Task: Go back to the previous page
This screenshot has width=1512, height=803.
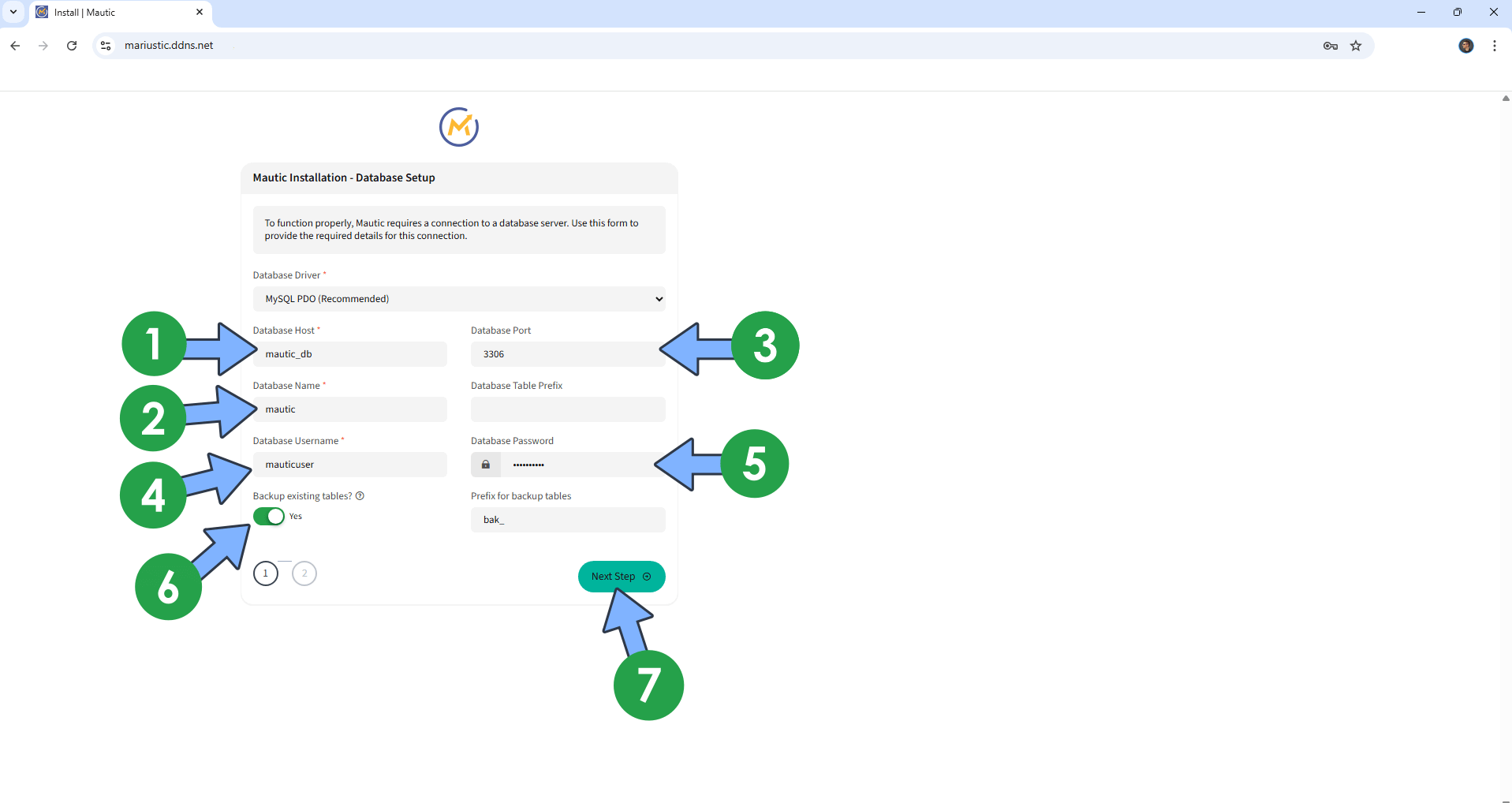Action: pos(15,46)
